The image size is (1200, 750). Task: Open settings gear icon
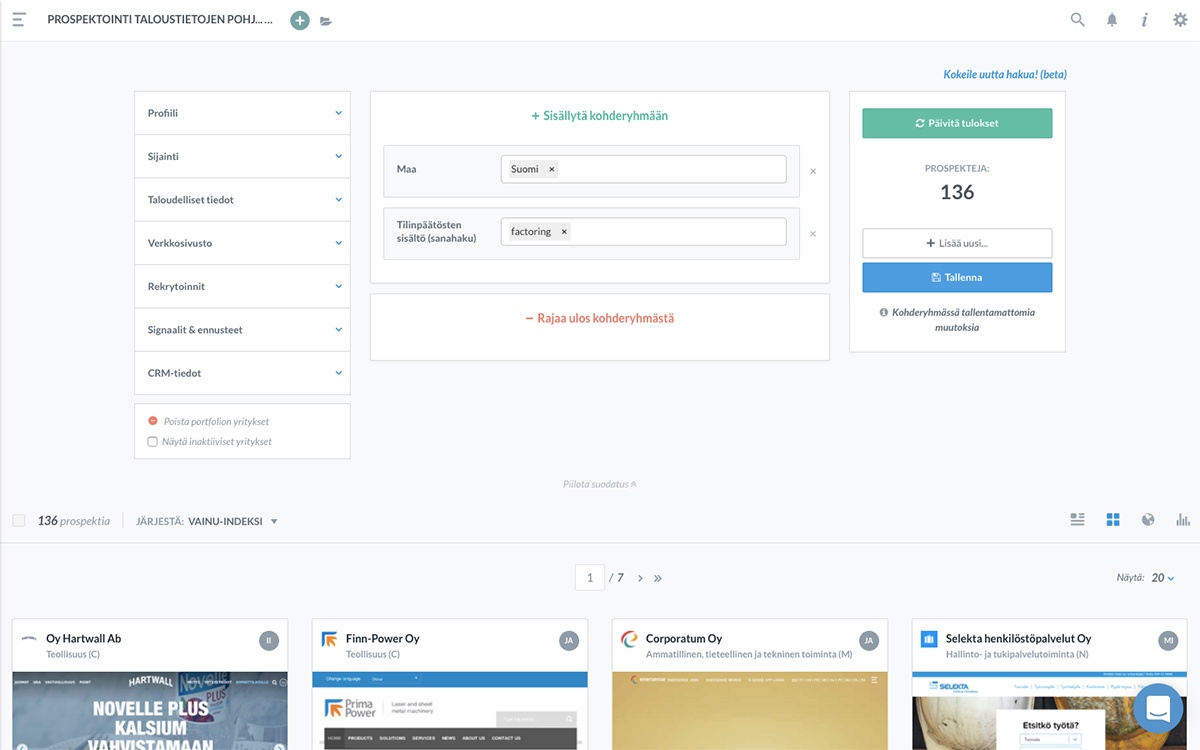(x=1180, y=20)
